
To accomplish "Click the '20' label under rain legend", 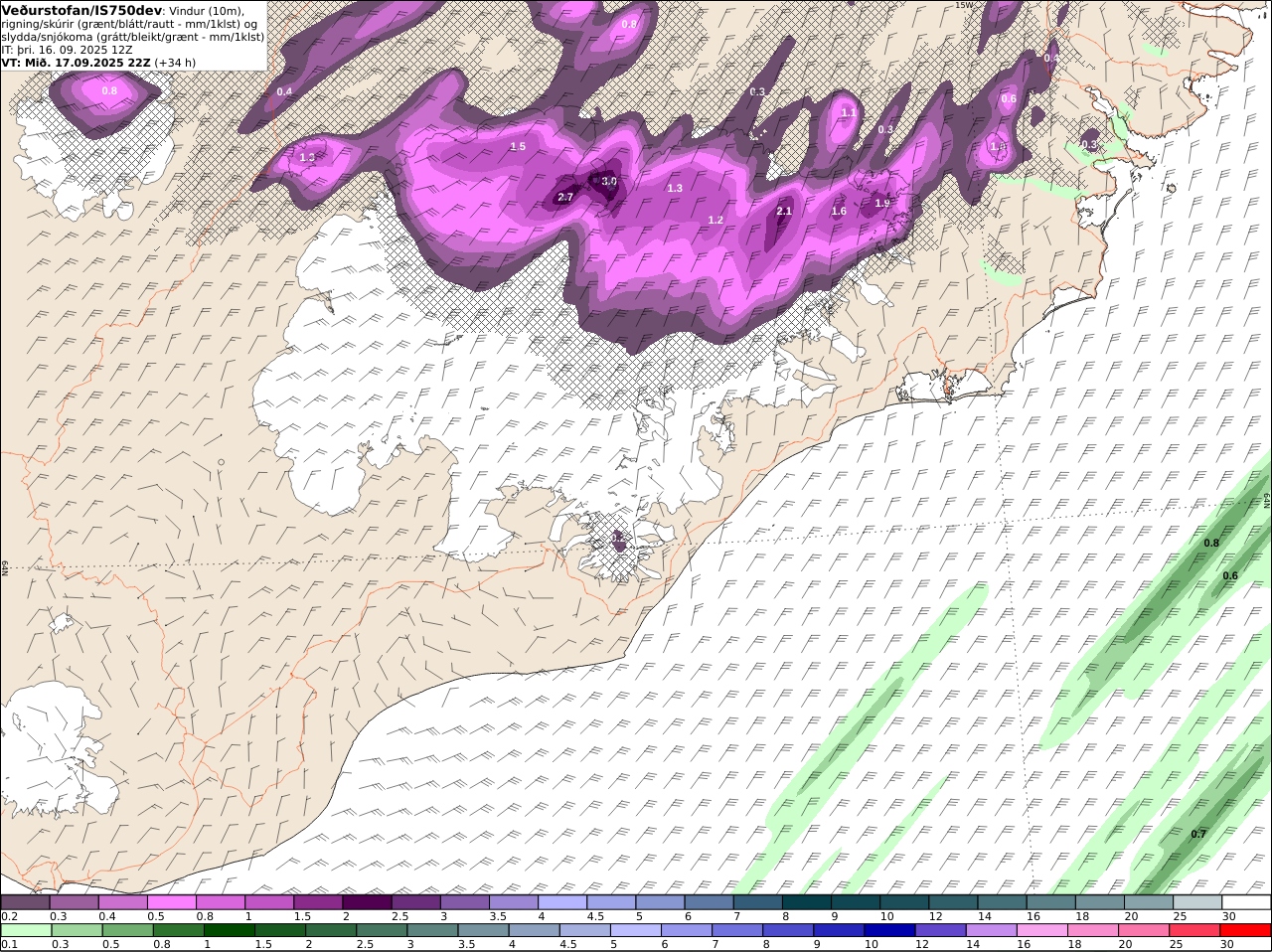I will tap(1125, 944).
